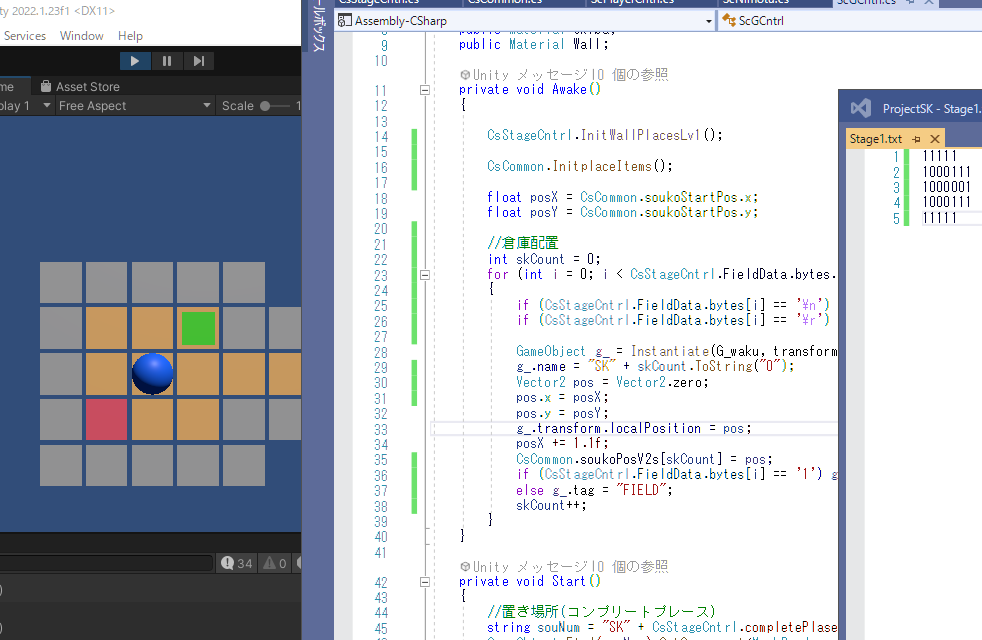Click line number 33 in the code margin
This screenshot has height=640, width=982.
click(x=381, y=430)
